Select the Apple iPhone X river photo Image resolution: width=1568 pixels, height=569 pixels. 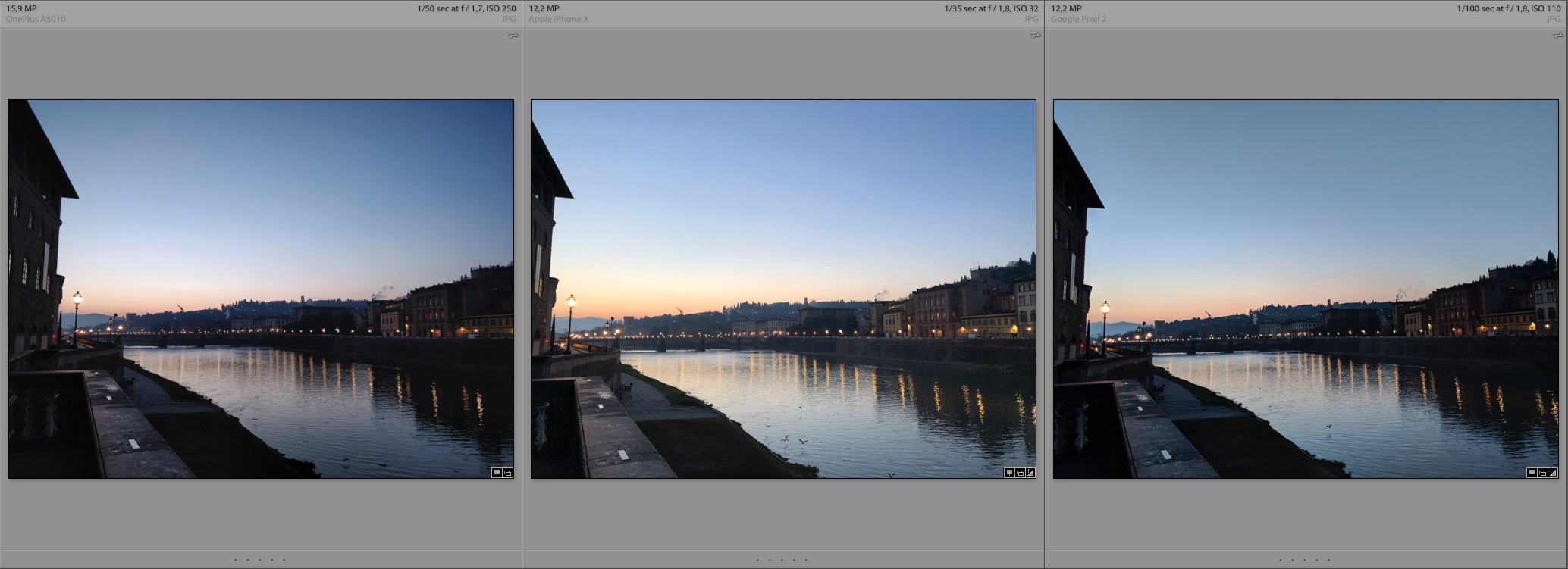783,289
